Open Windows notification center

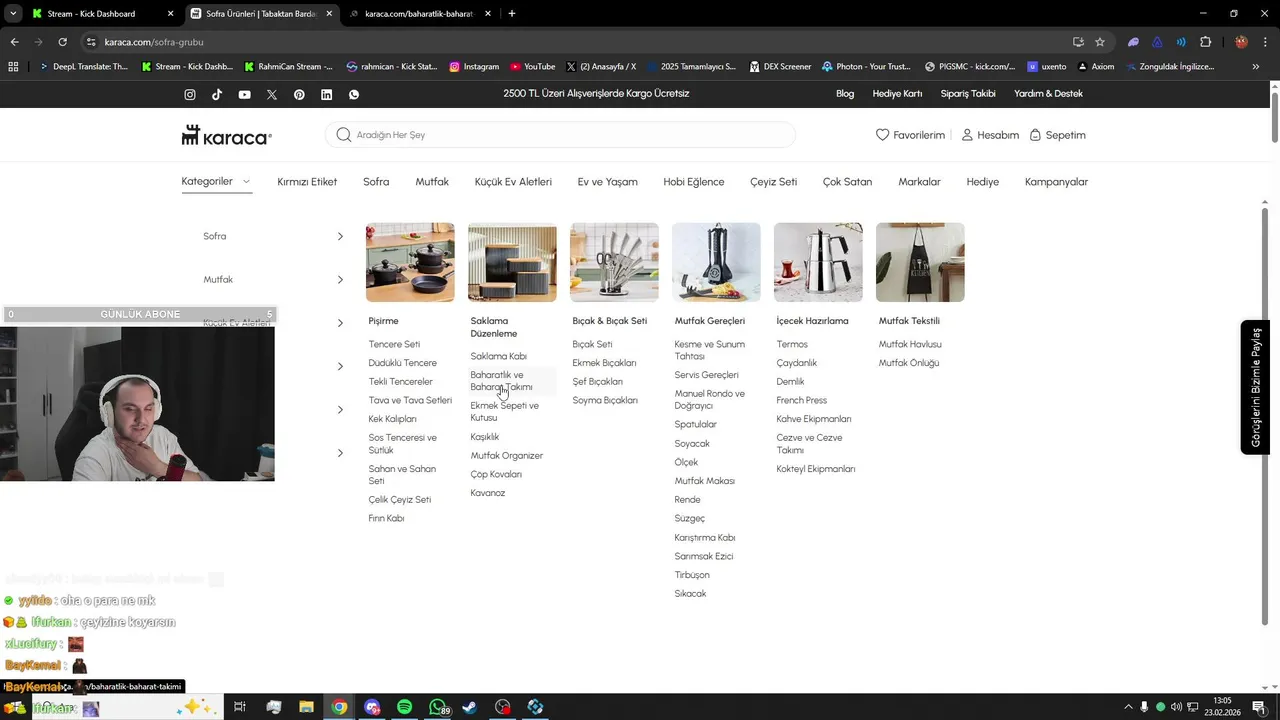click(x=1259, y=707)
